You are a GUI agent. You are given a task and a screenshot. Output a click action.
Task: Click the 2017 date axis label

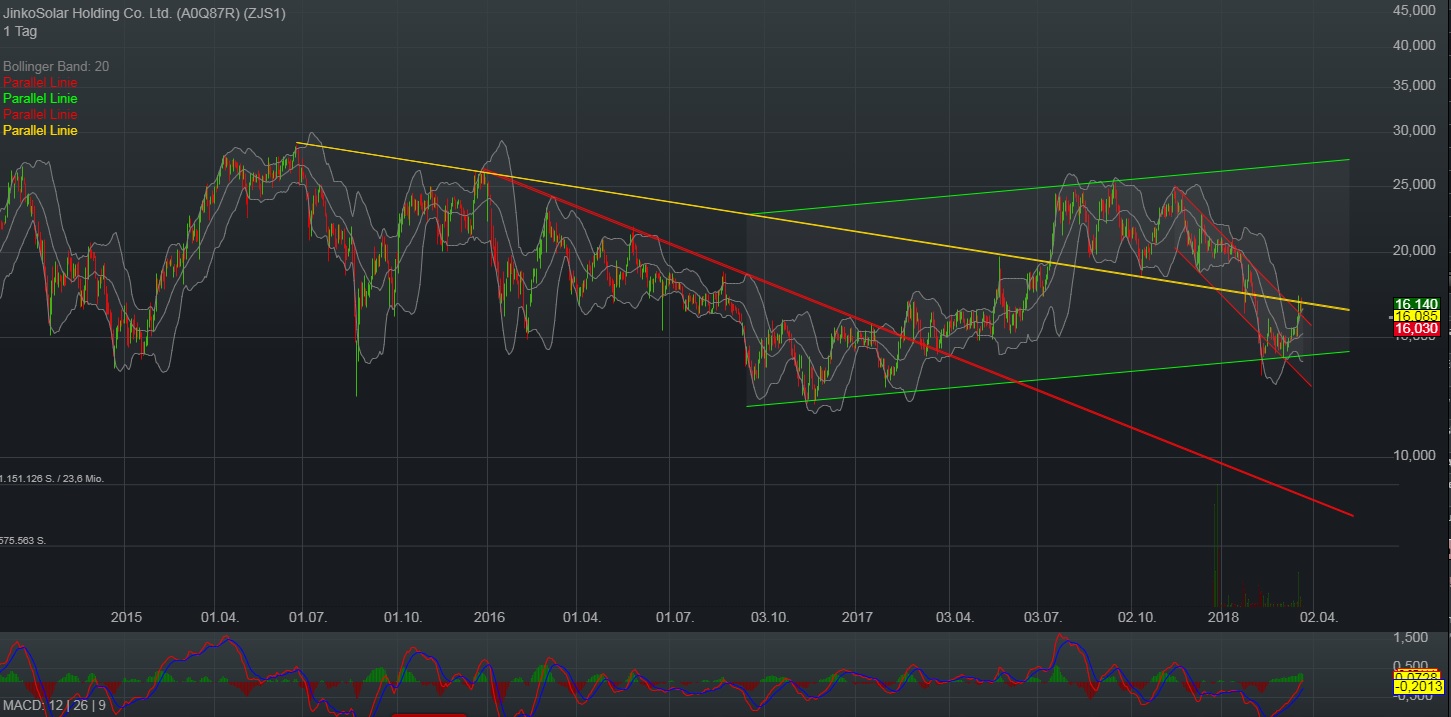pos(857,618)
